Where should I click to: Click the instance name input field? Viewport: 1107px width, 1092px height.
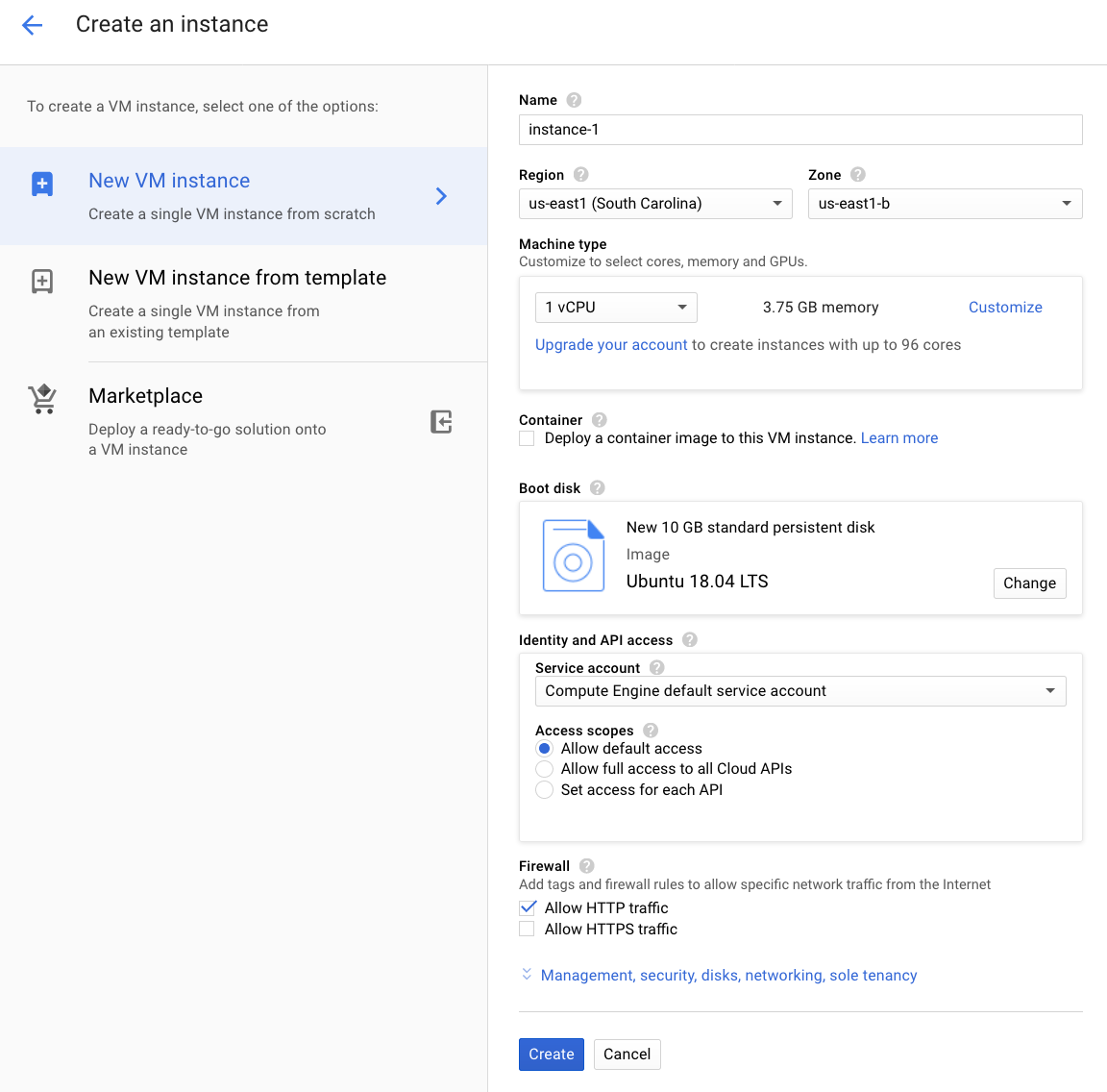(x=799, y=130)
